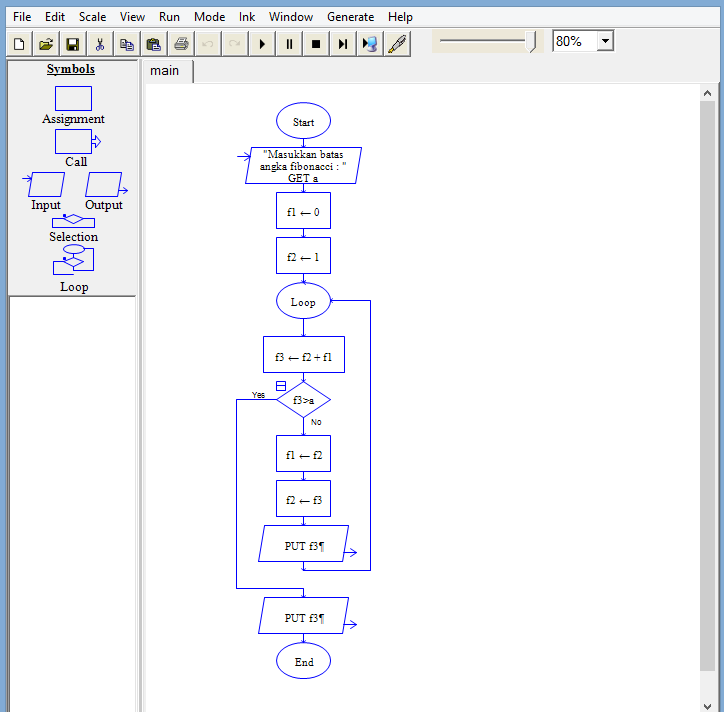This screenshot has width=724, height=712.
Task: Click the zoom percentage field showing 80%
Action: click(574, 41)
